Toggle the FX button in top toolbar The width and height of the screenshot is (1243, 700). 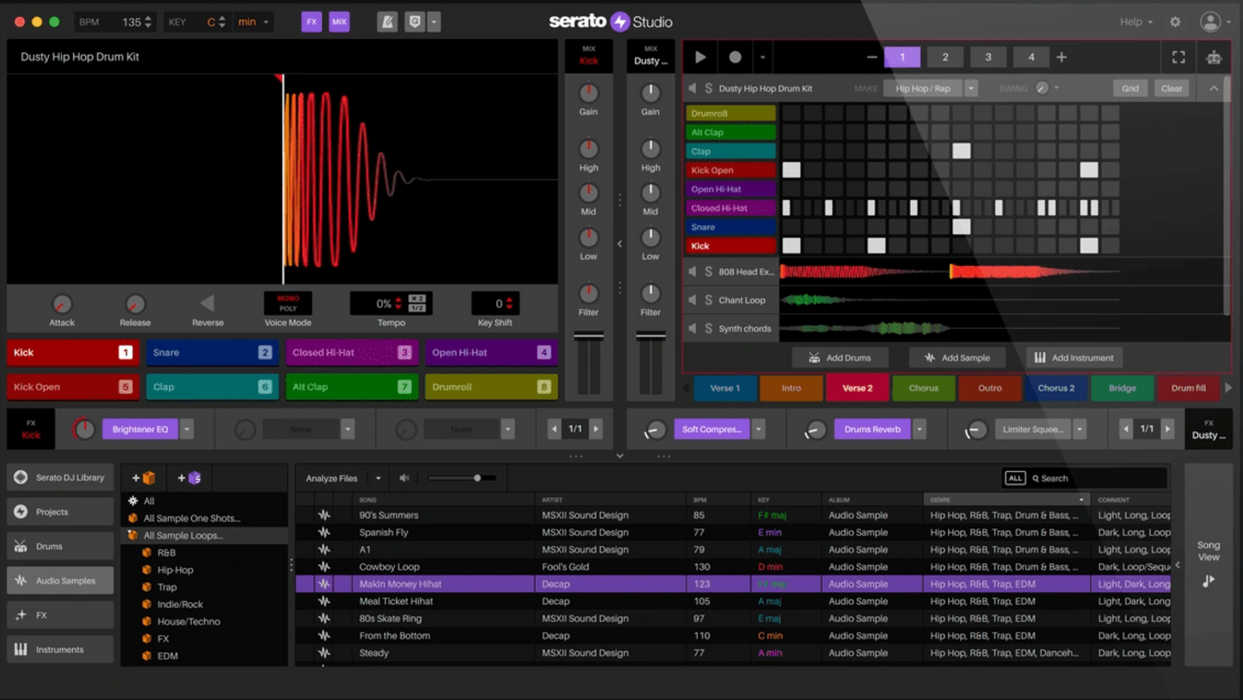(x=311, y=22)
